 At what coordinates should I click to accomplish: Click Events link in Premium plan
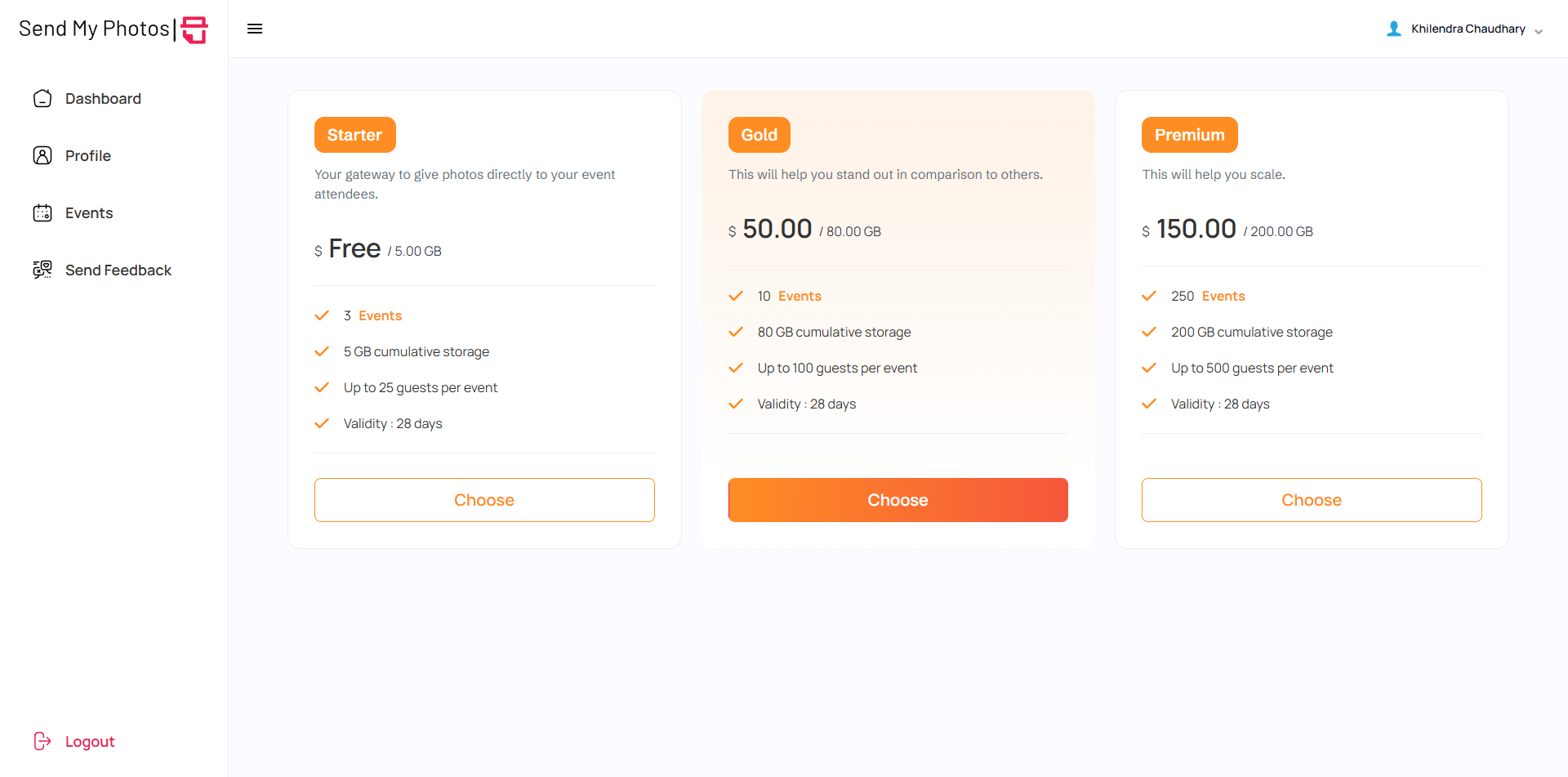pyautogui.click(x=1223, y=296)
